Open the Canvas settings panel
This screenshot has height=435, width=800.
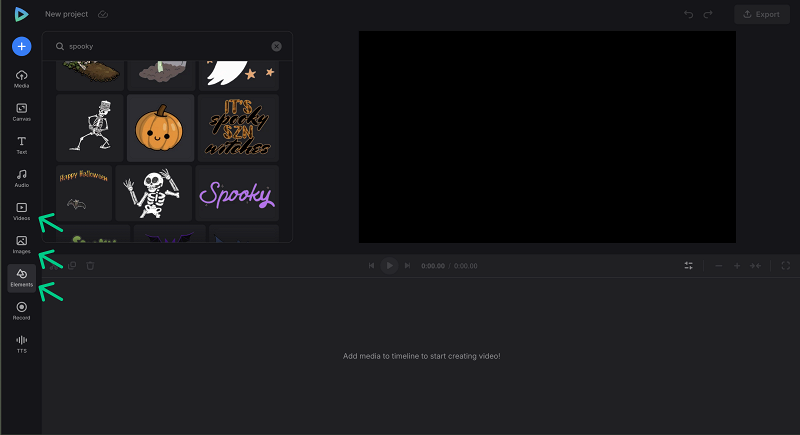21,111
